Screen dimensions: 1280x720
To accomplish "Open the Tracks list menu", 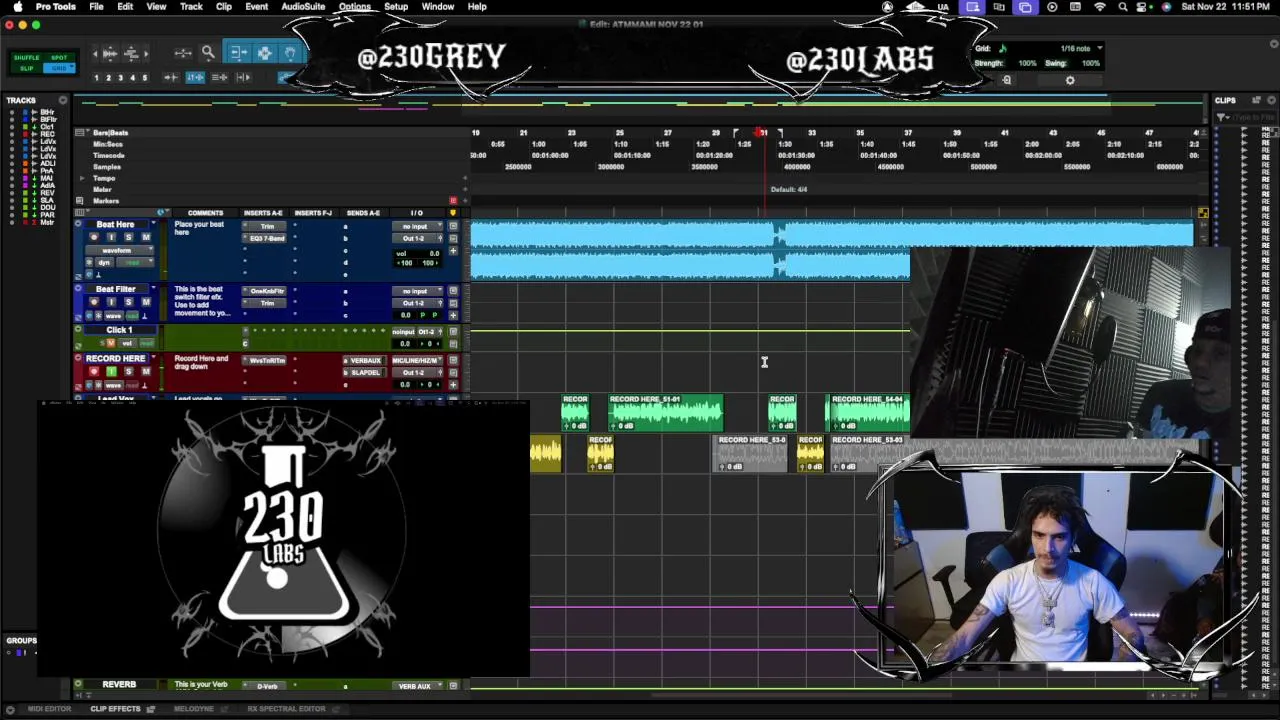I will pyautogui.click(x=63, y=100).
